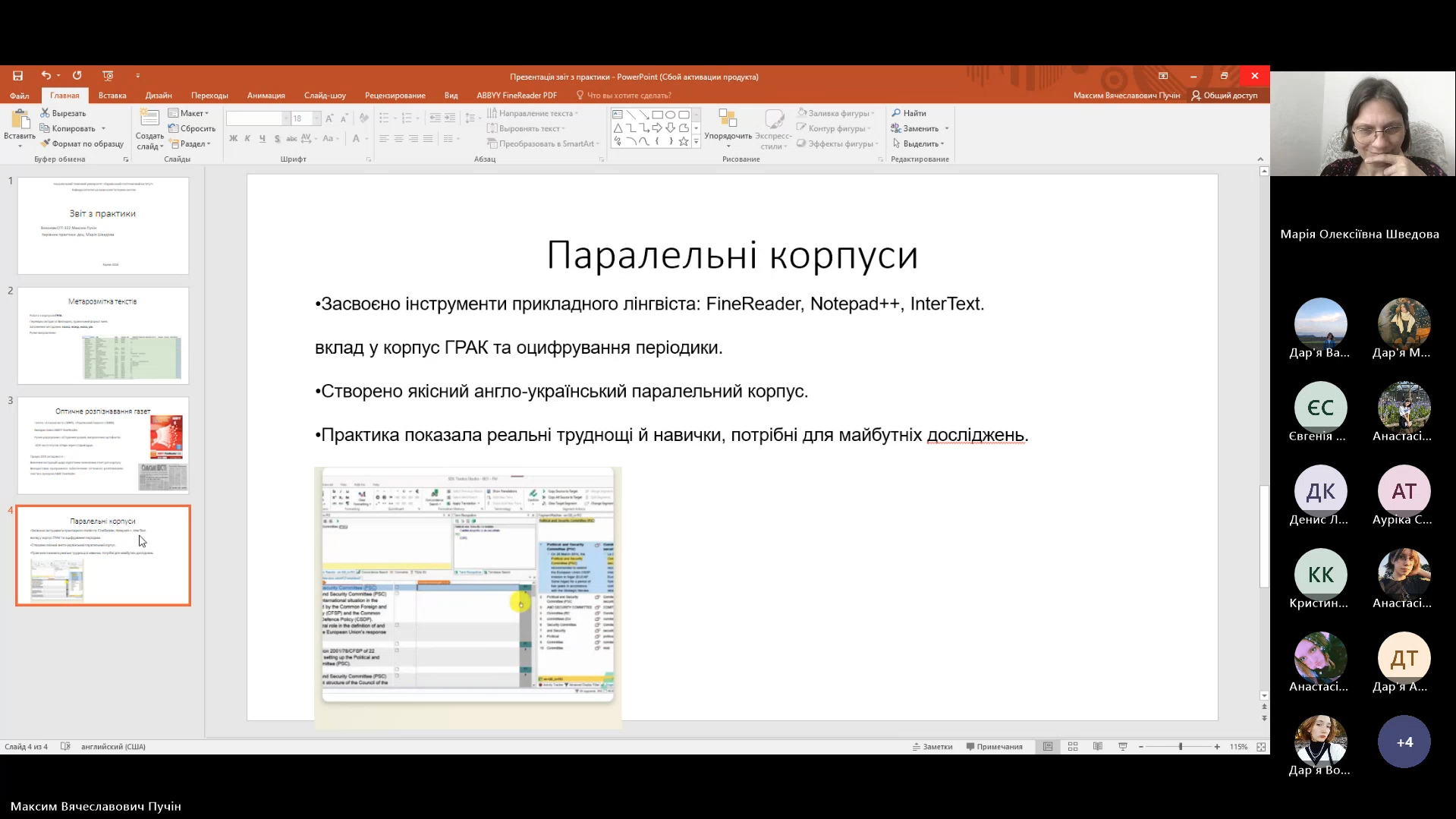
Task: Pick the right arrow shape
Action: coord(657,128)
